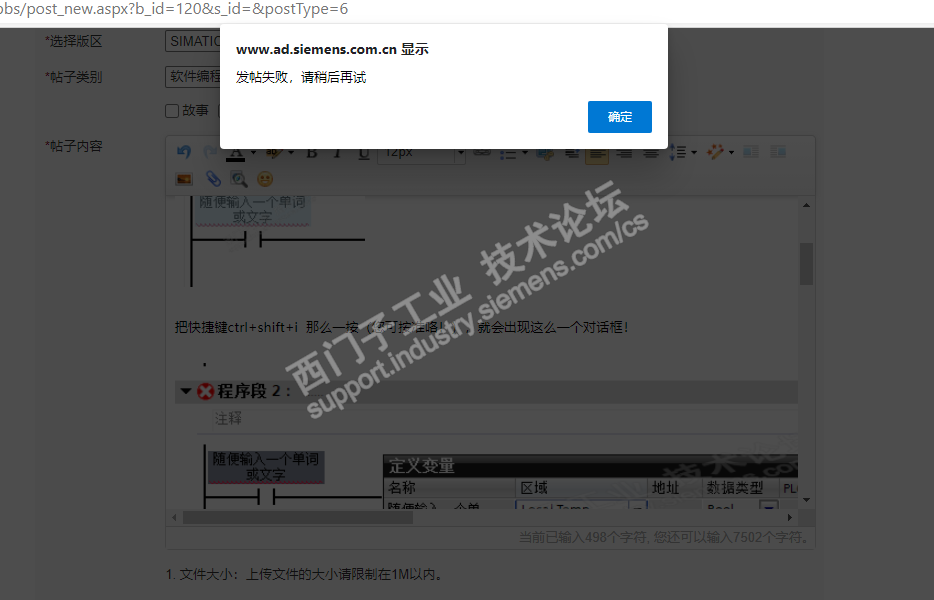This screenshot has height=600, width=934.
Task: Click the insert image icon
Action: [x=184, y=179]
